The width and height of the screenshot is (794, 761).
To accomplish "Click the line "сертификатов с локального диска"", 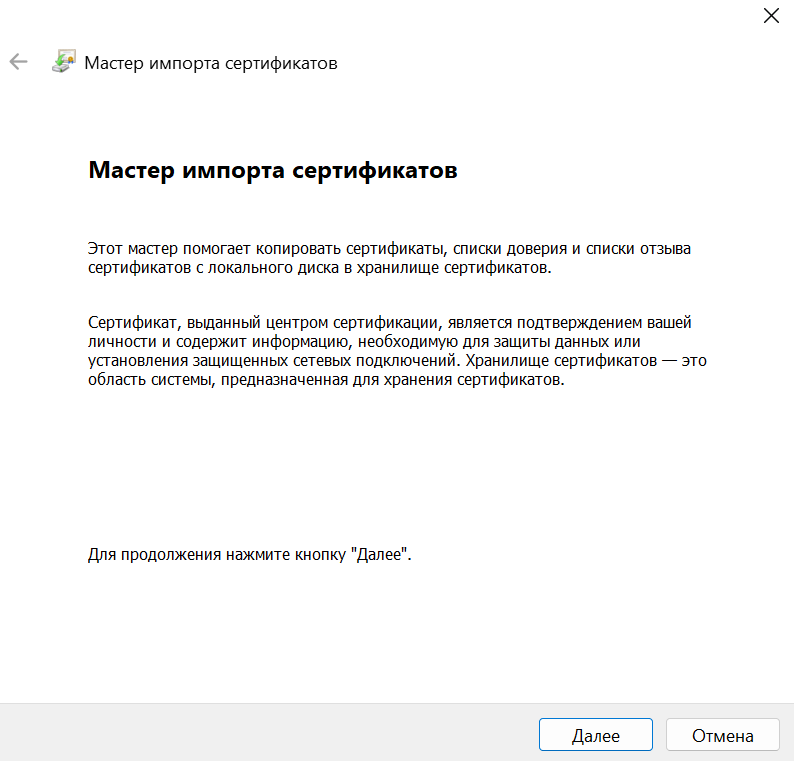I will click(319, 268).
